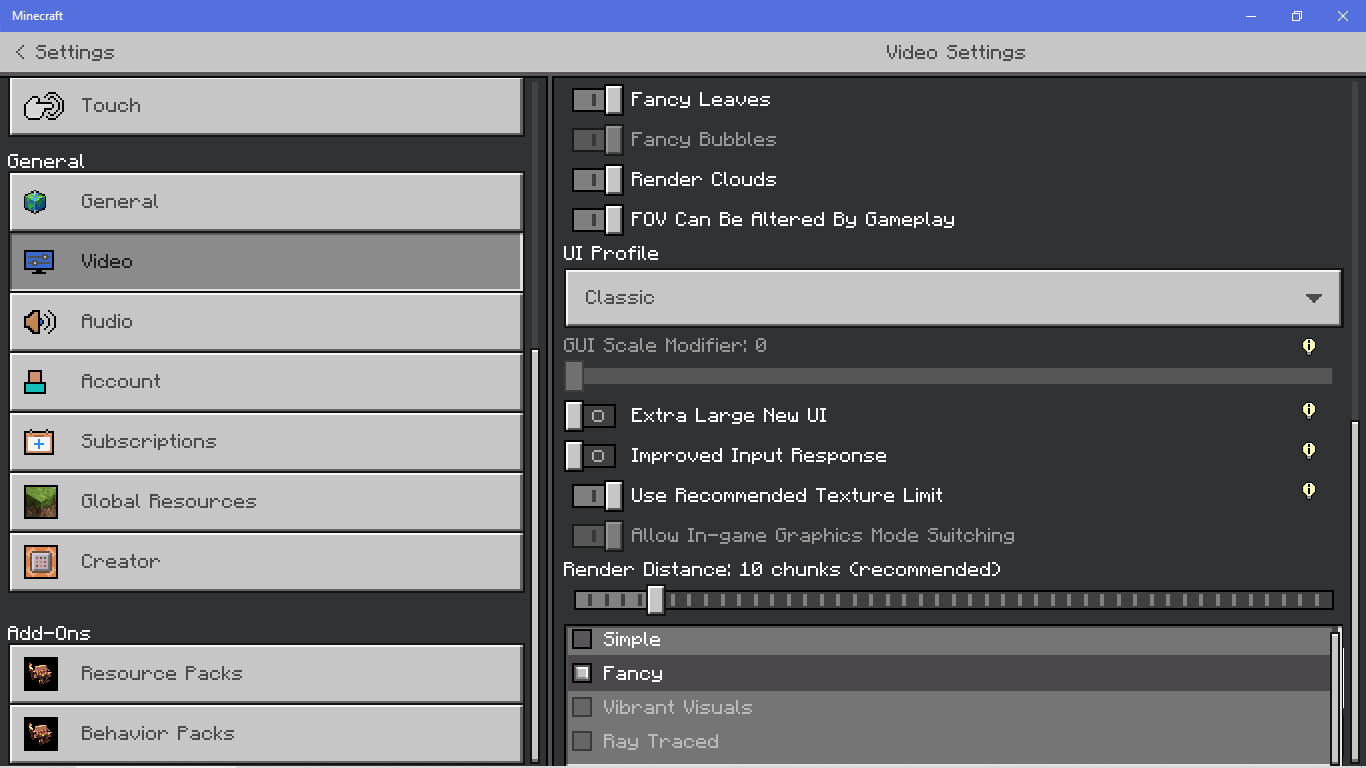This screenshot has width=1366, height=768.
Task: Click the UI Profile dropdown arrow
Action: [1314, 298]
